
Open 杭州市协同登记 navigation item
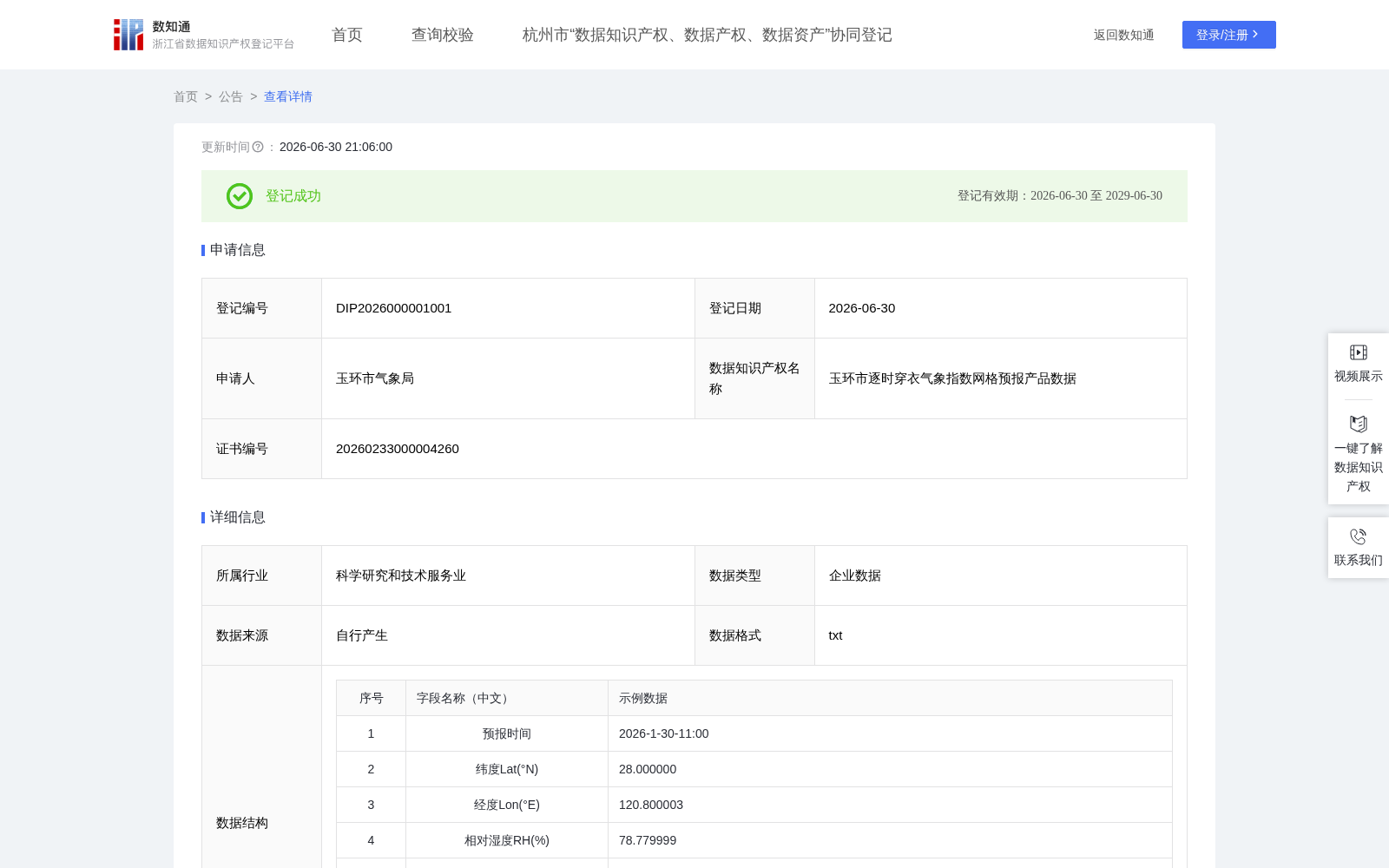(708, 35)
